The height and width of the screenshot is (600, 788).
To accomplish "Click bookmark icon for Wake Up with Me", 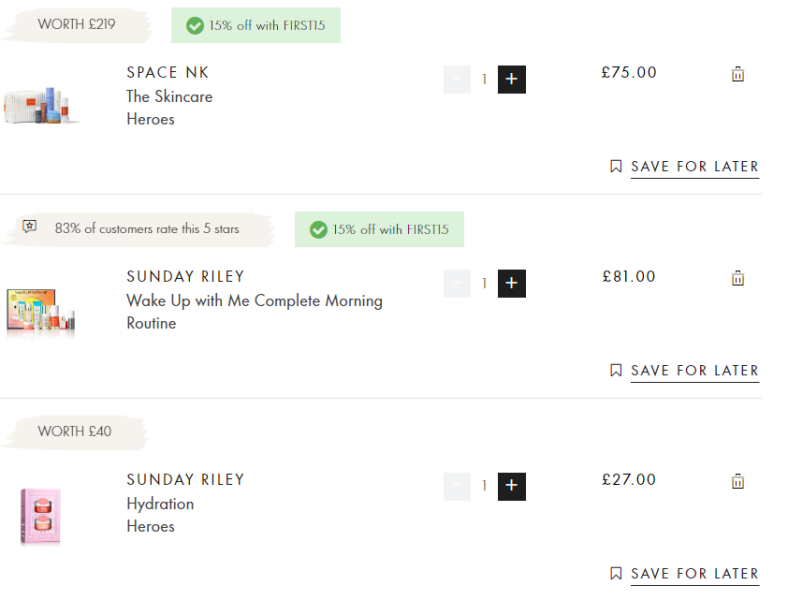I will point(616,370).
